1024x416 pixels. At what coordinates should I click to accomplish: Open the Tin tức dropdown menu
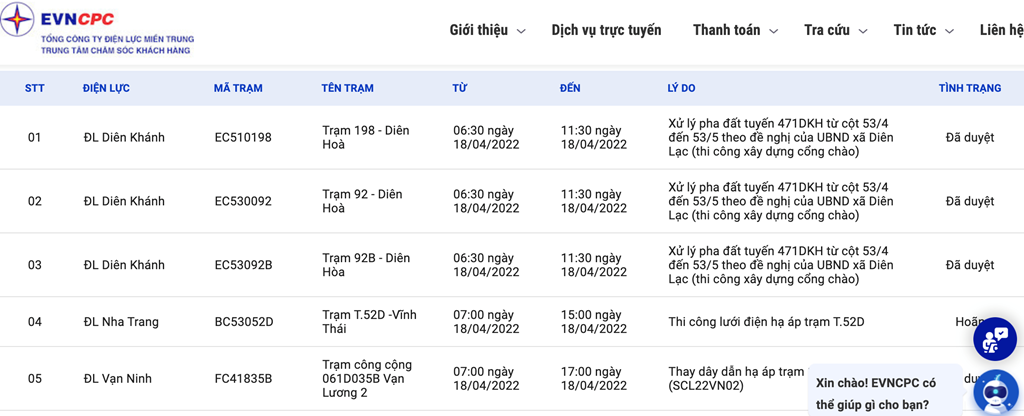(923, 30)
